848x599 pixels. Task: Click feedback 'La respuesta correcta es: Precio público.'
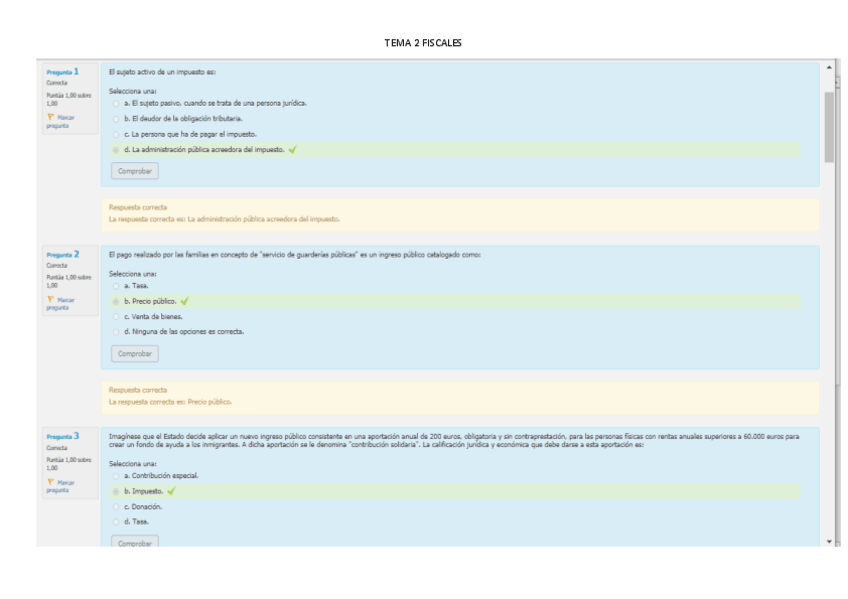click(170, 402)
